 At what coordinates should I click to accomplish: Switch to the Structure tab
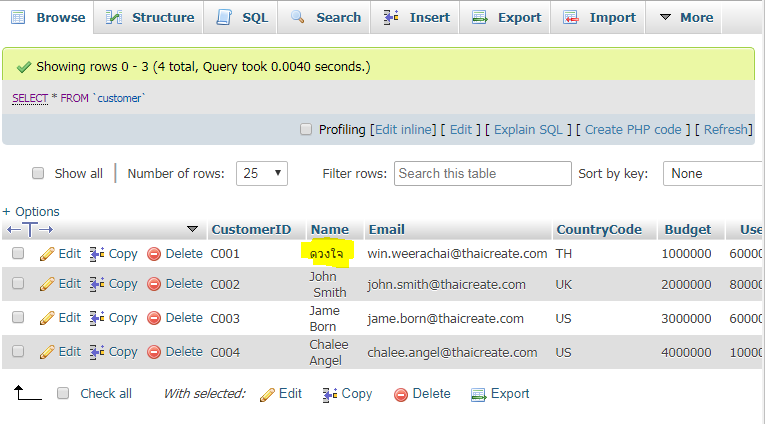click(x=151, y=17)
